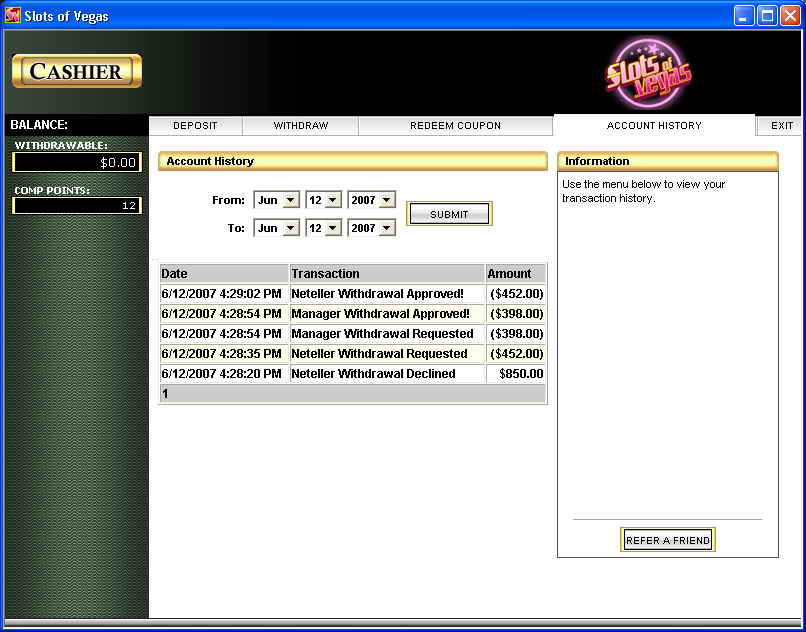Select the Neteller Withdrawal Declined row
The width and height of the screenshot is (806, 632).
353,374
